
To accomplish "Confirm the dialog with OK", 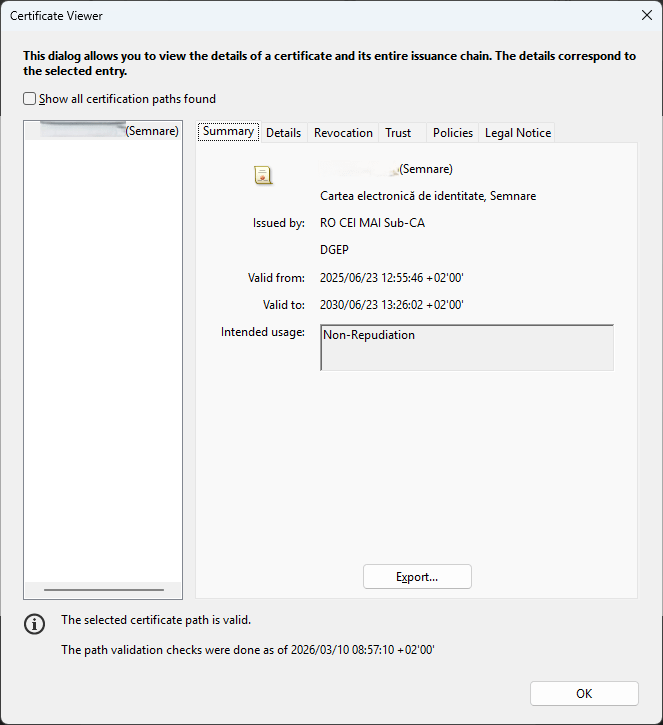I will [x=584, y=694].
